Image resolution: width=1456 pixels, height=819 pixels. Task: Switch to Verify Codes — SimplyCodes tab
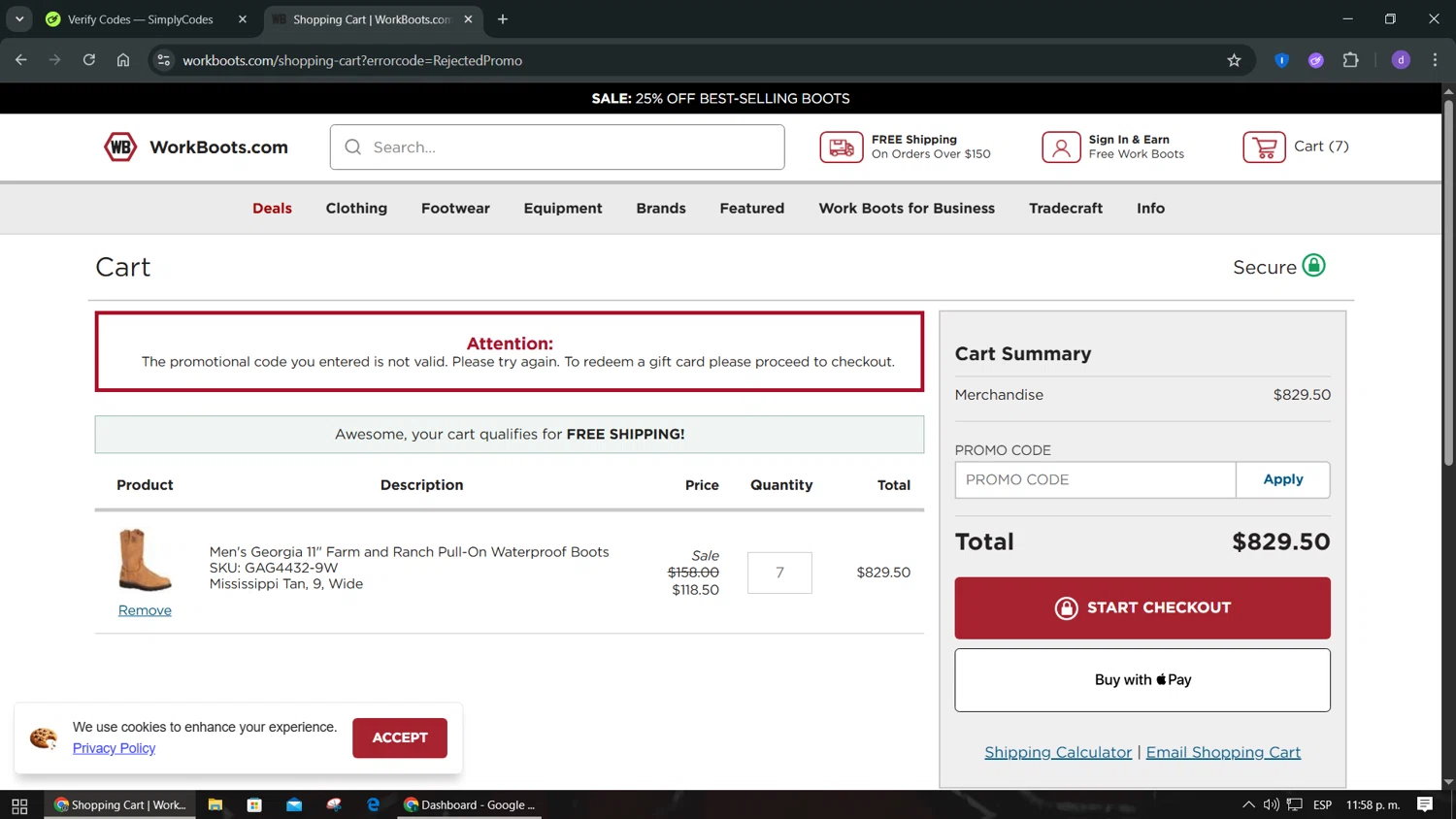pyautogui.click(x=141, y=19)
